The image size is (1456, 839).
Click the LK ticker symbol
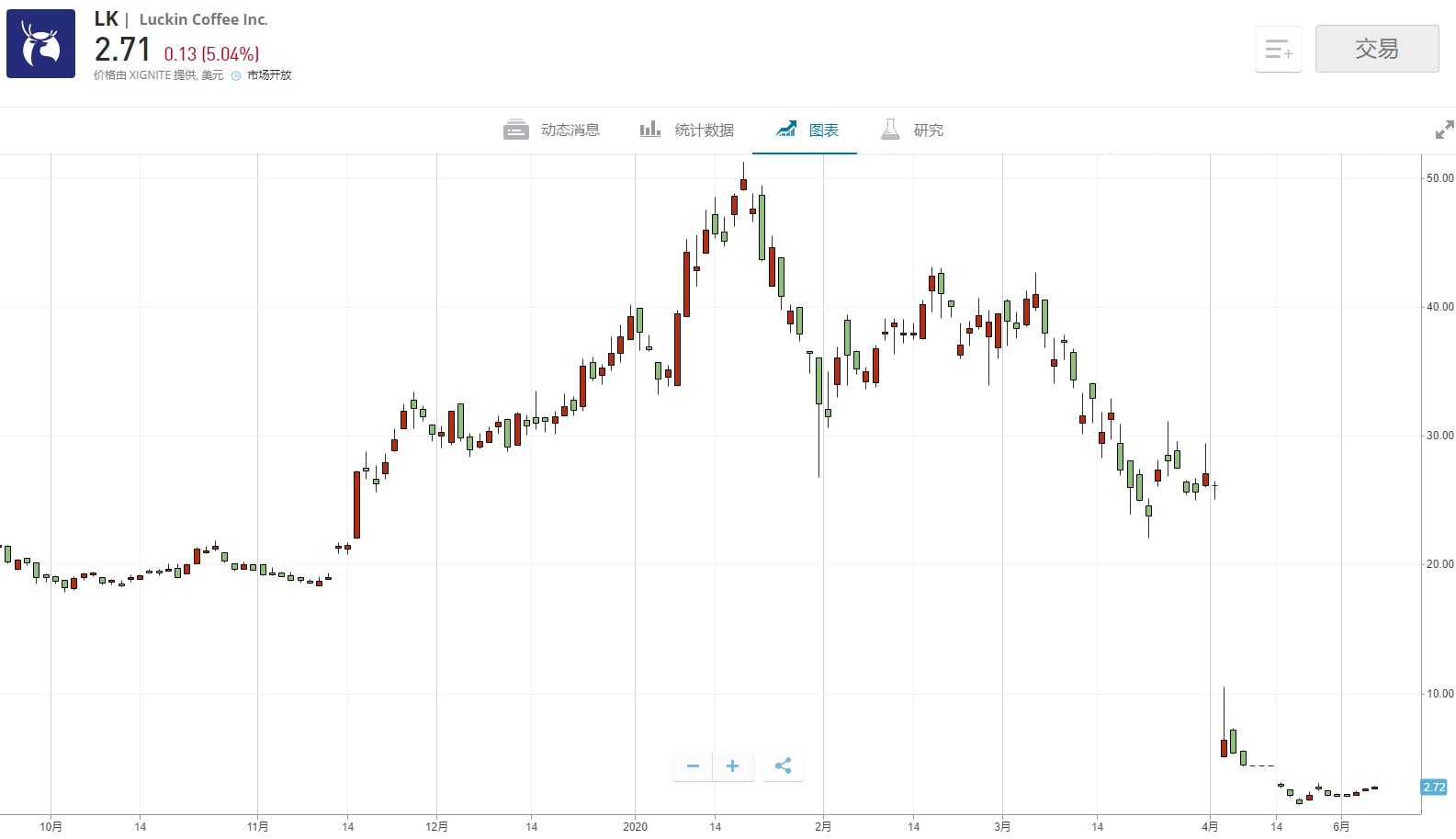(106, 19)
